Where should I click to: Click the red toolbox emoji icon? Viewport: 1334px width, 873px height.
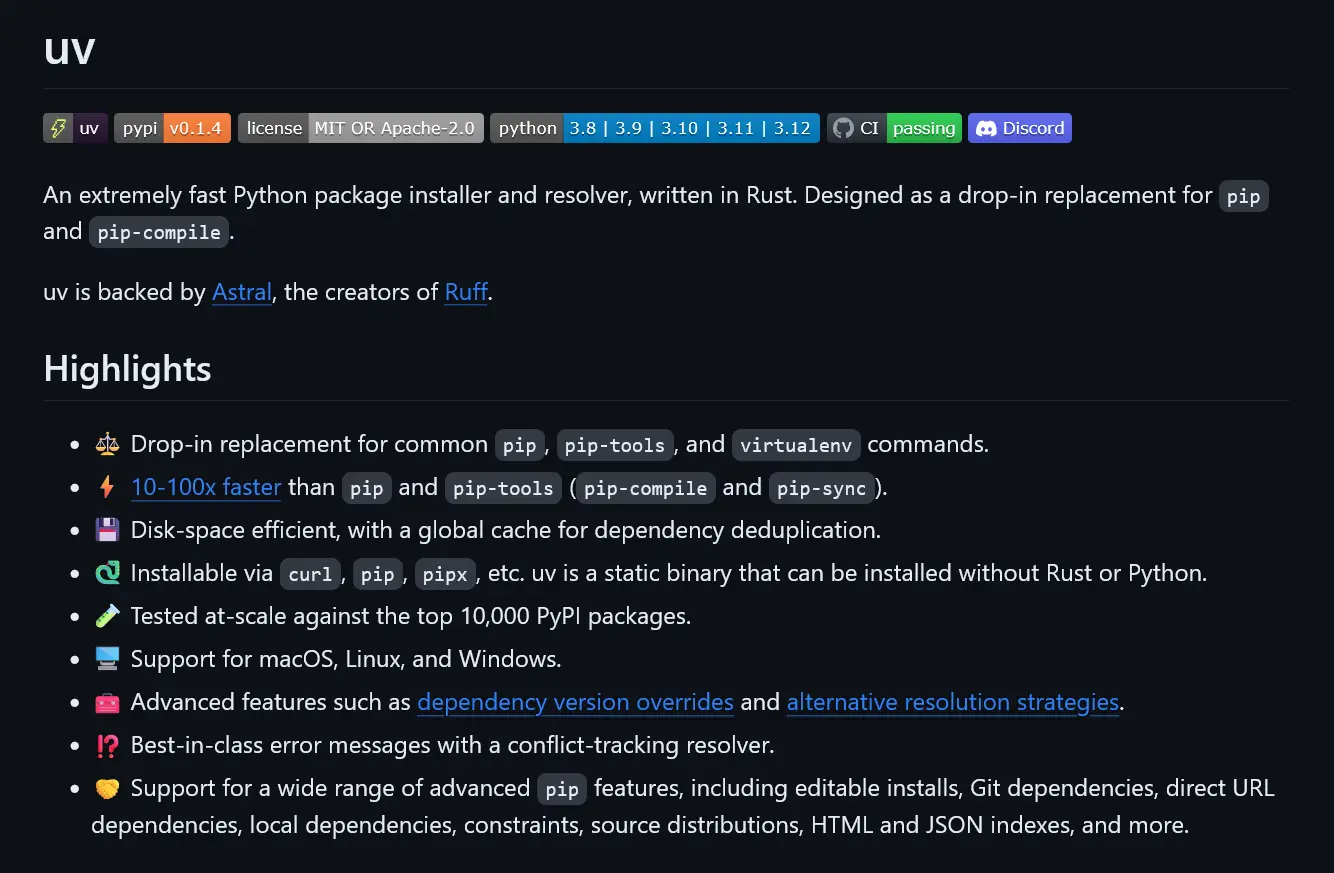click(107, 702)
